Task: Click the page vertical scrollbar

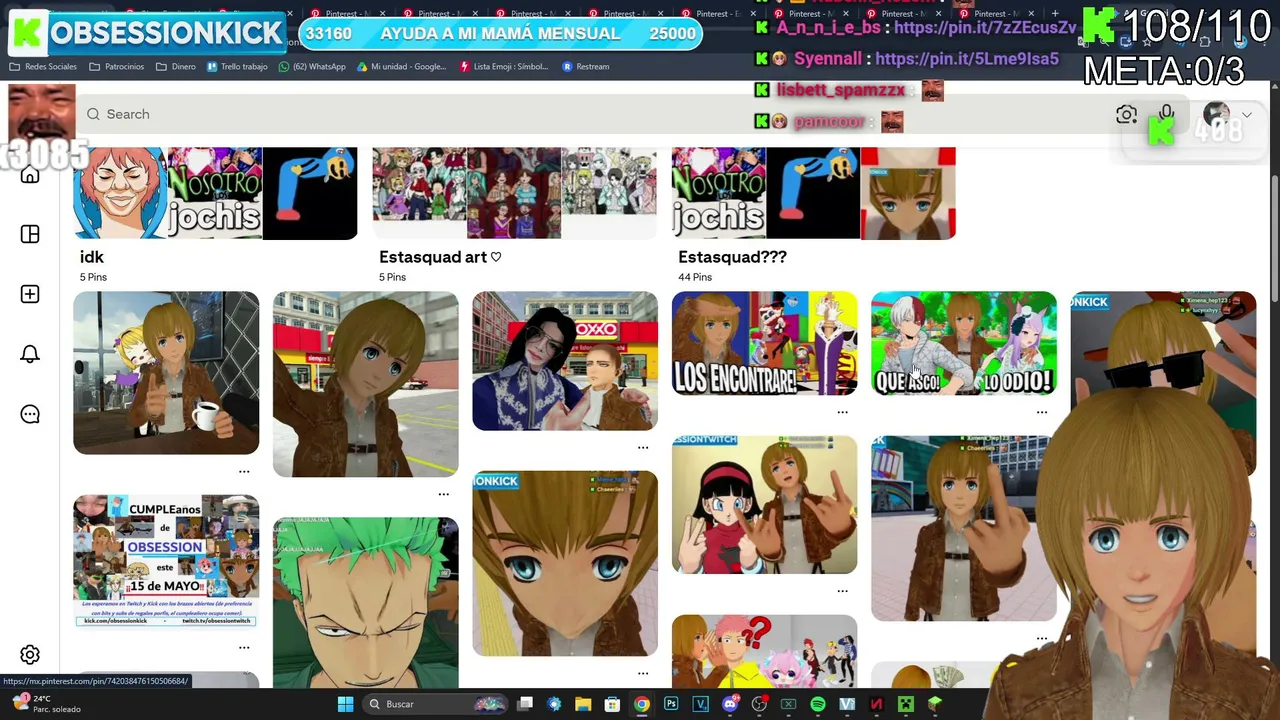Action: coord(1273,240)
